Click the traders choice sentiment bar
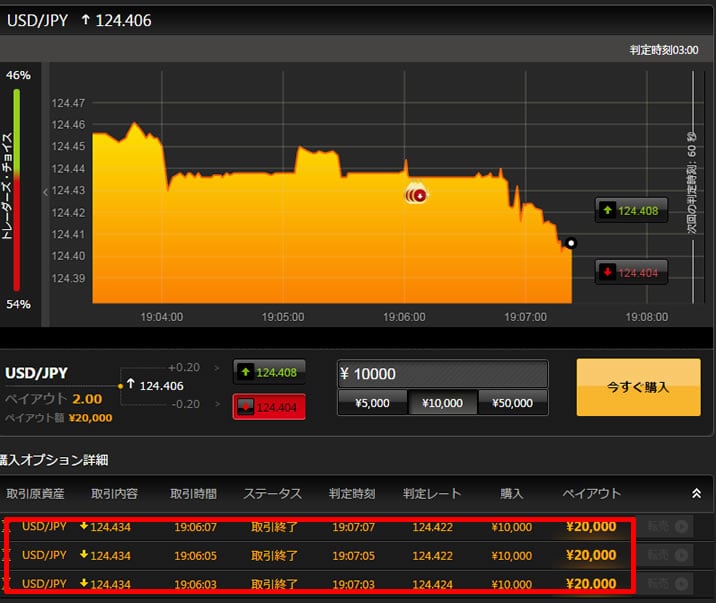716x603 pixels. click(x=16, y=190)
